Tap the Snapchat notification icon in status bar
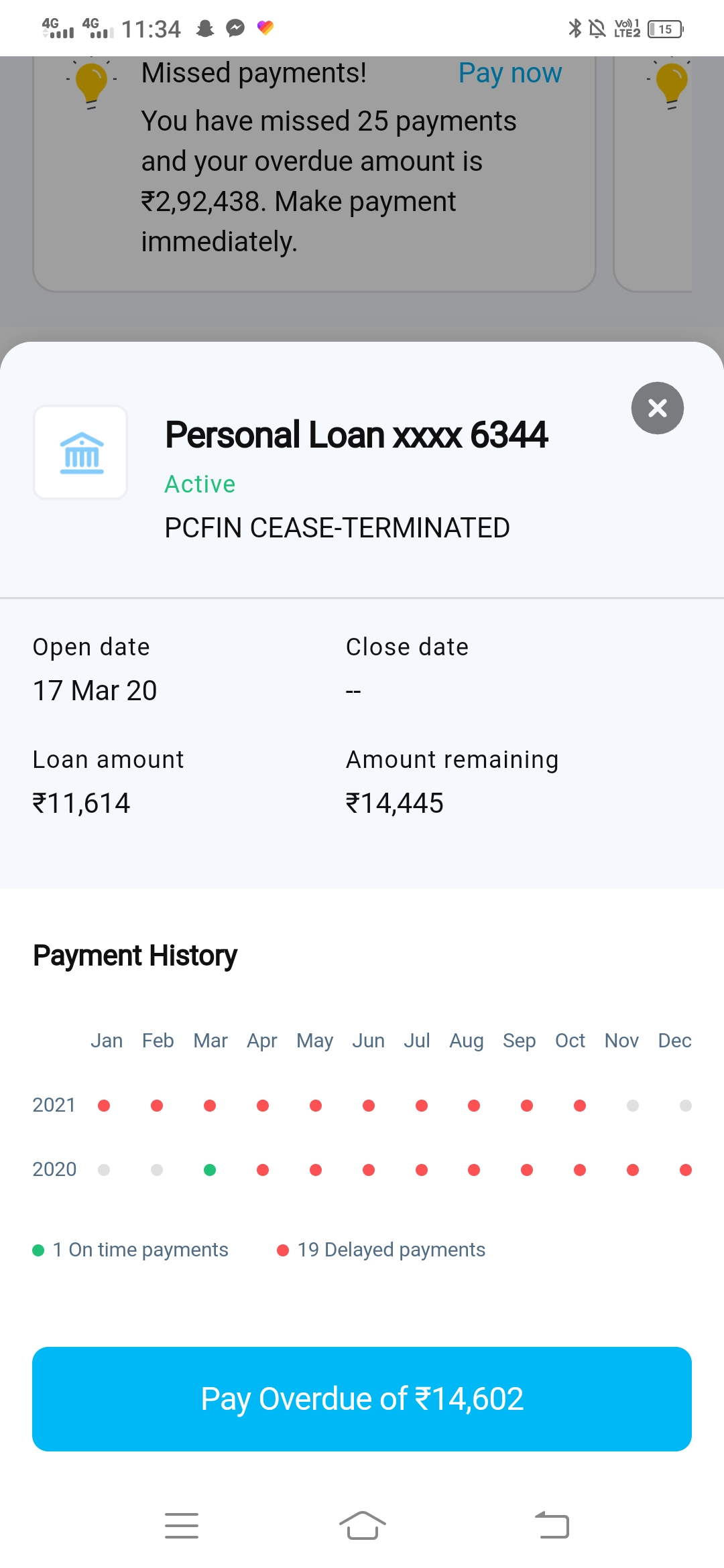This screenshot has width=724, height=1568. 205,28
